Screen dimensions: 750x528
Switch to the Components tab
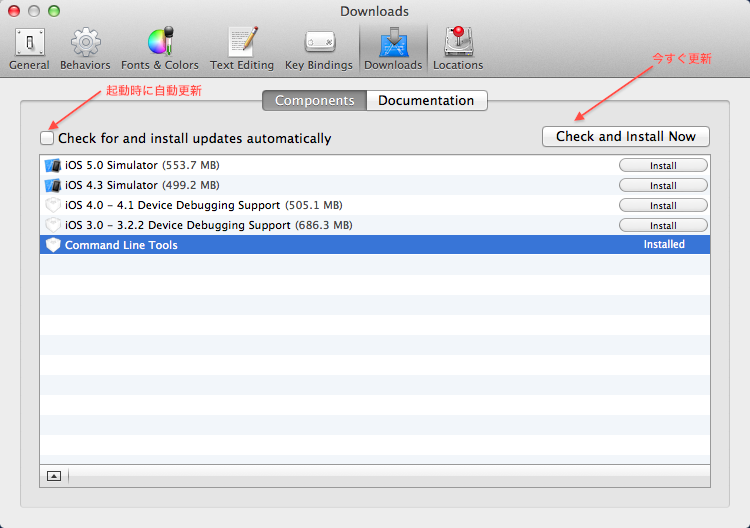click(314, 100)
